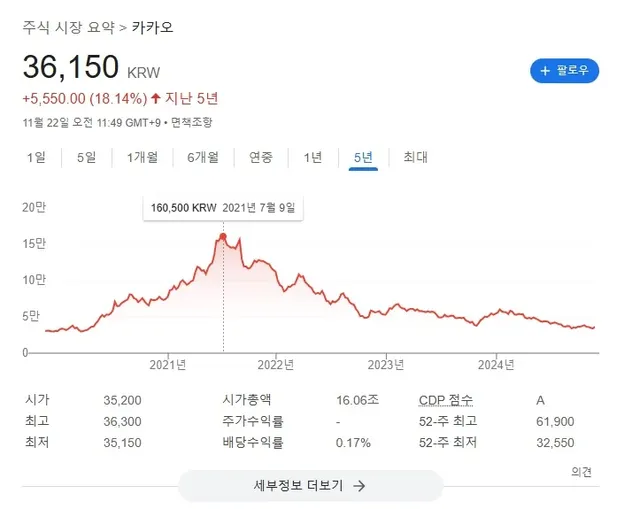Switch to the 1개월 range tab

click(x=141, y=157)
